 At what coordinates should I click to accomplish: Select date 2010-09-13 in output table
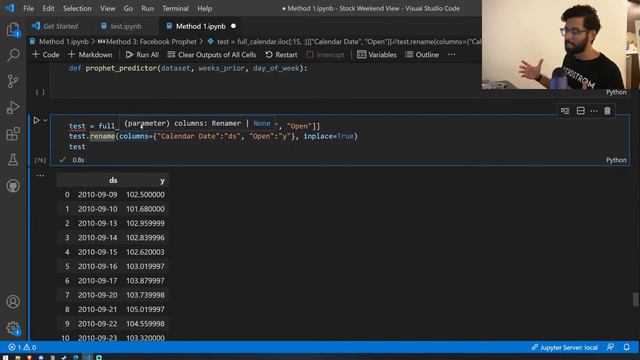point(98,223)
